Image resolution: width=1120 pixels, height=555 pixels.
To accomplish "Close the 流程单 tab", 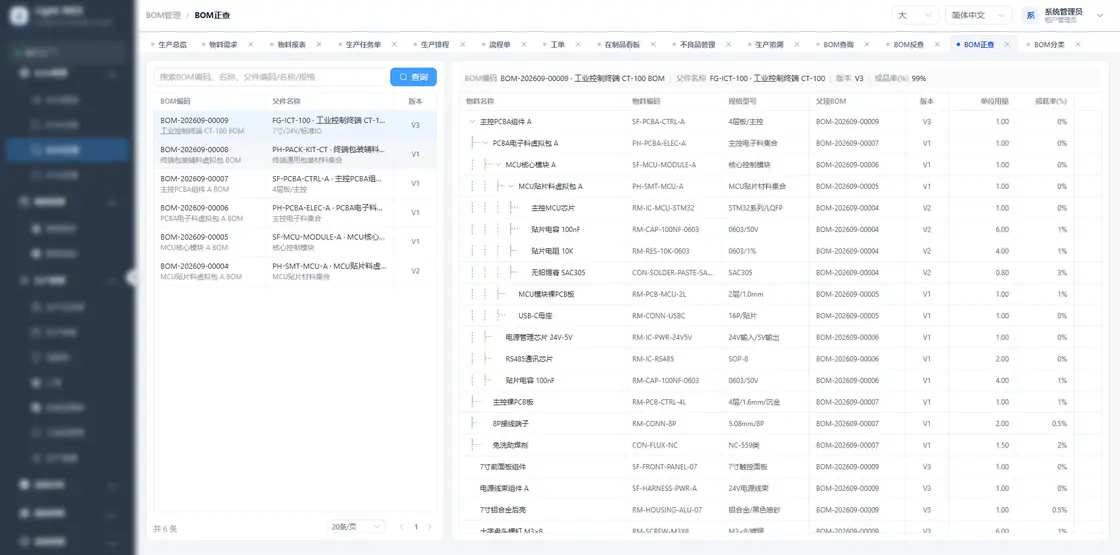I will point(524,44).
